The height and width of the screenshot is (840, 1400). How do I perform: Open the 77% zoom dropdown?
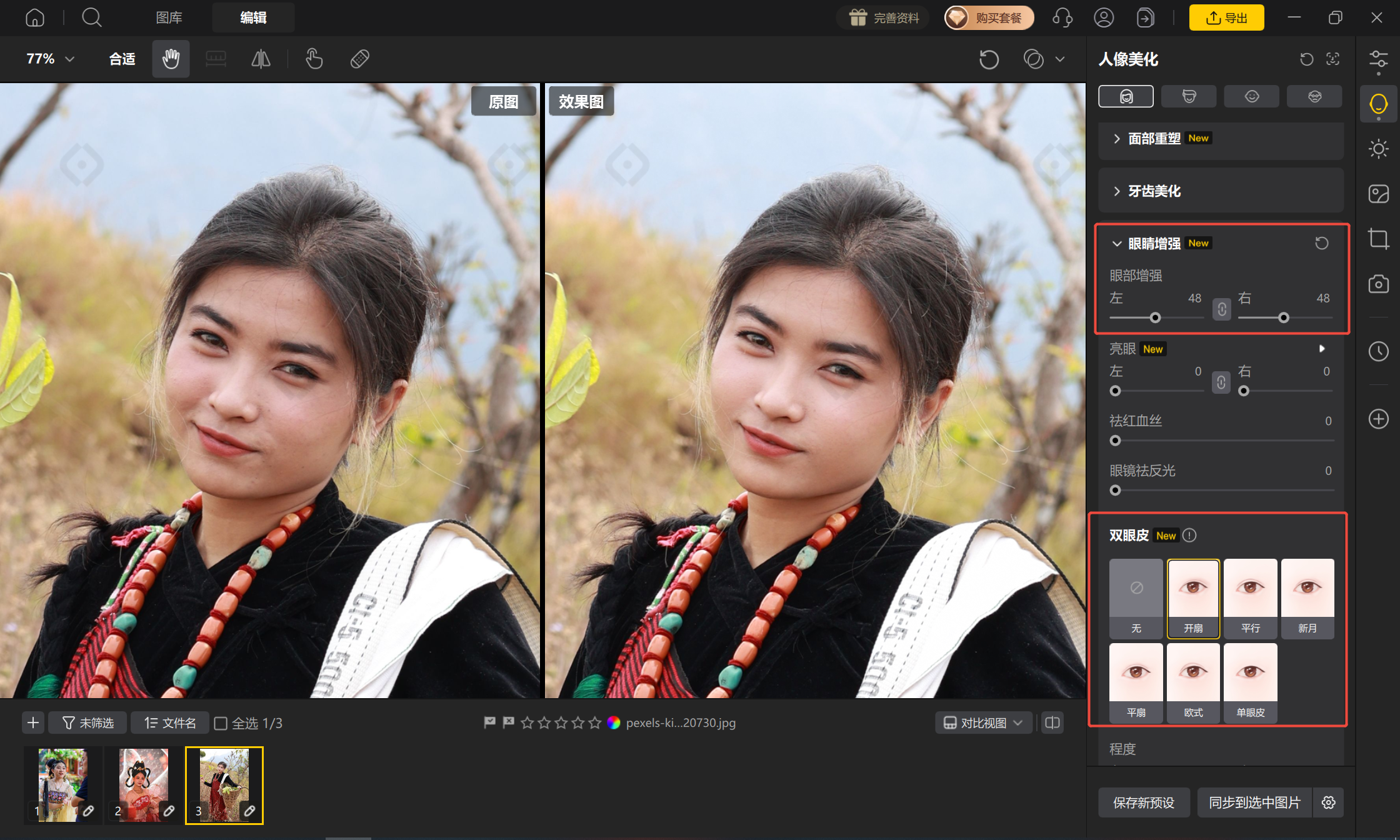click(50, 59)
